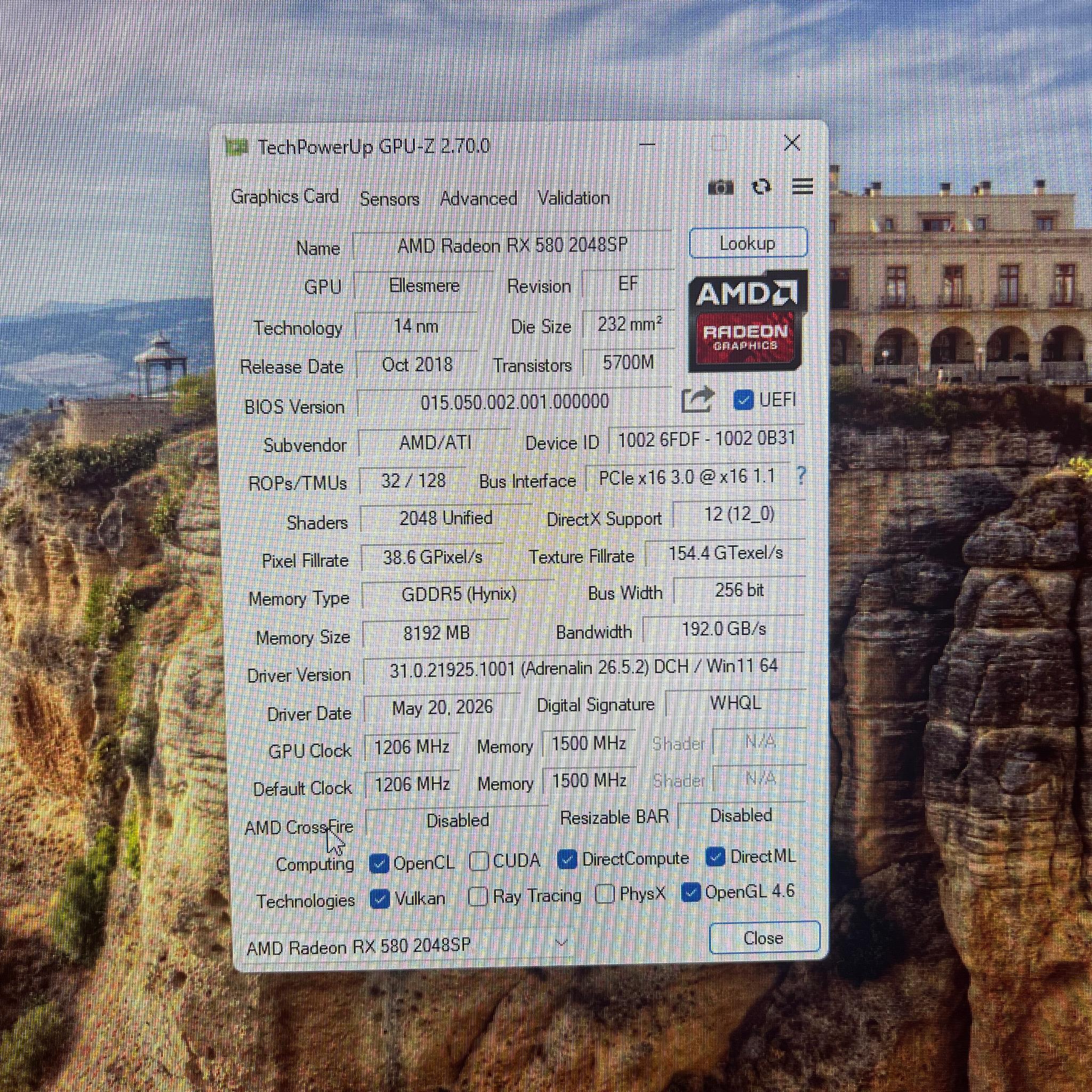The height and width of the screenshot is (1092, 1092).
Task: Click the Release Date value Oct 2018
Action: tap(417, 365)
